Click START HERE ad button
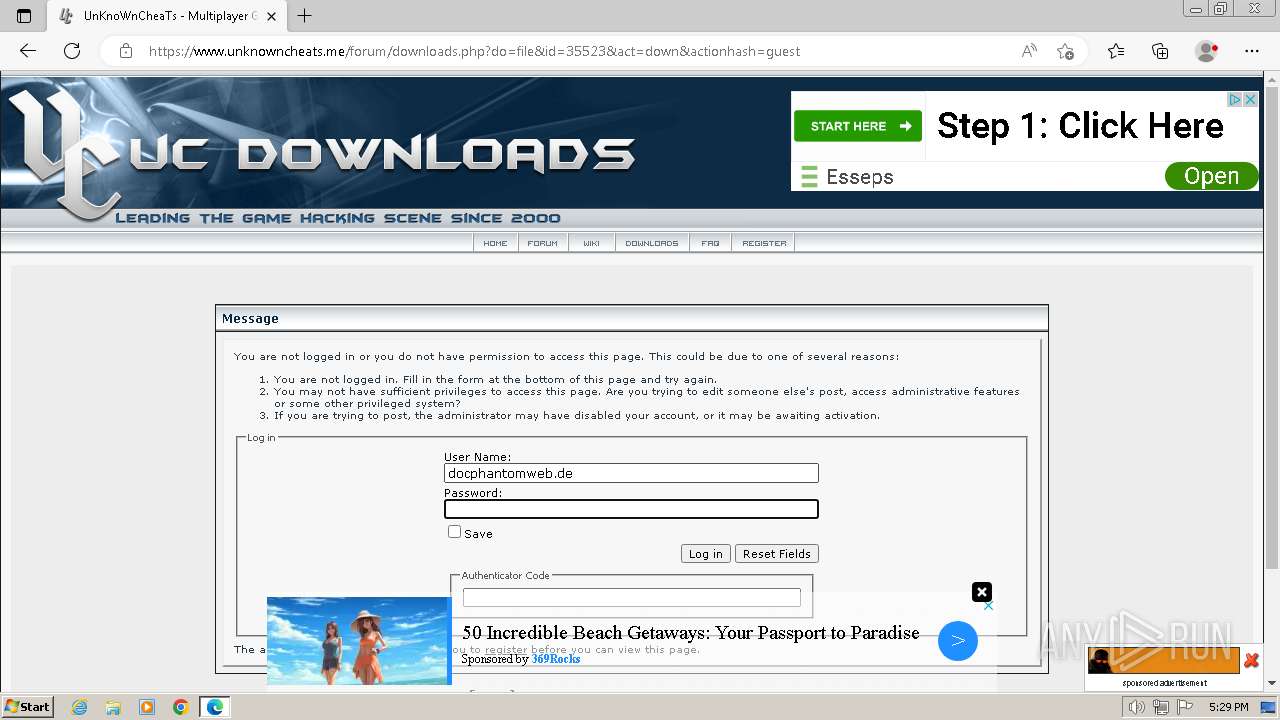 coord(858,126)
